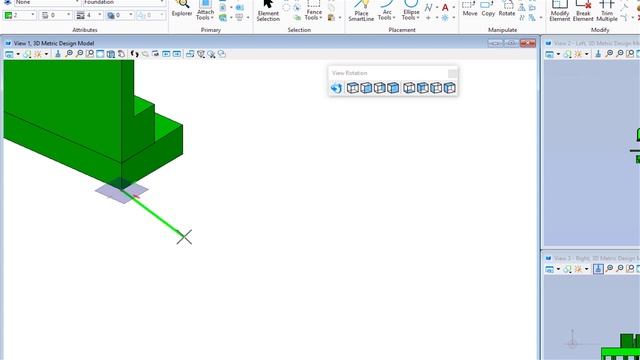Click Fit View in View 1 toolbar

coord(100,54)
